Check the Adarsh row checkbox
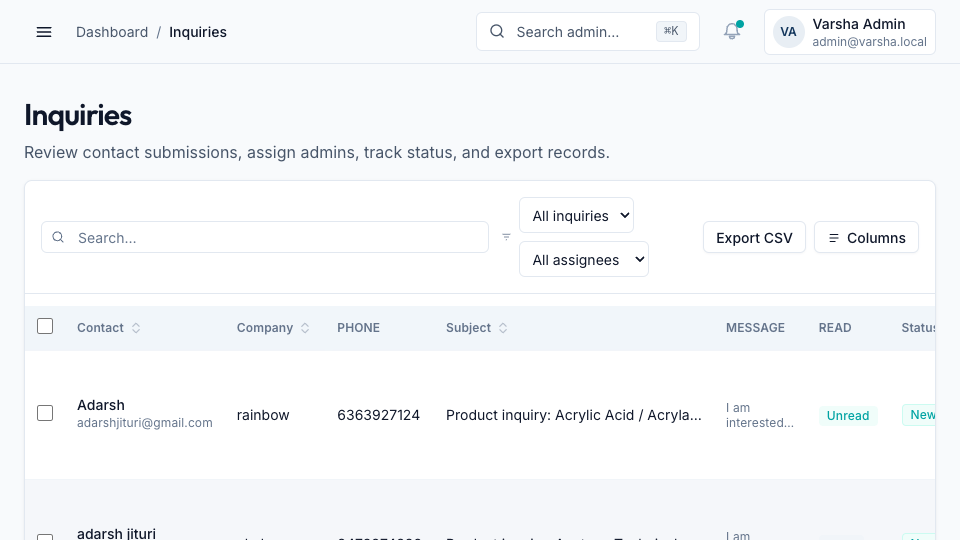 tap(45, 413)
